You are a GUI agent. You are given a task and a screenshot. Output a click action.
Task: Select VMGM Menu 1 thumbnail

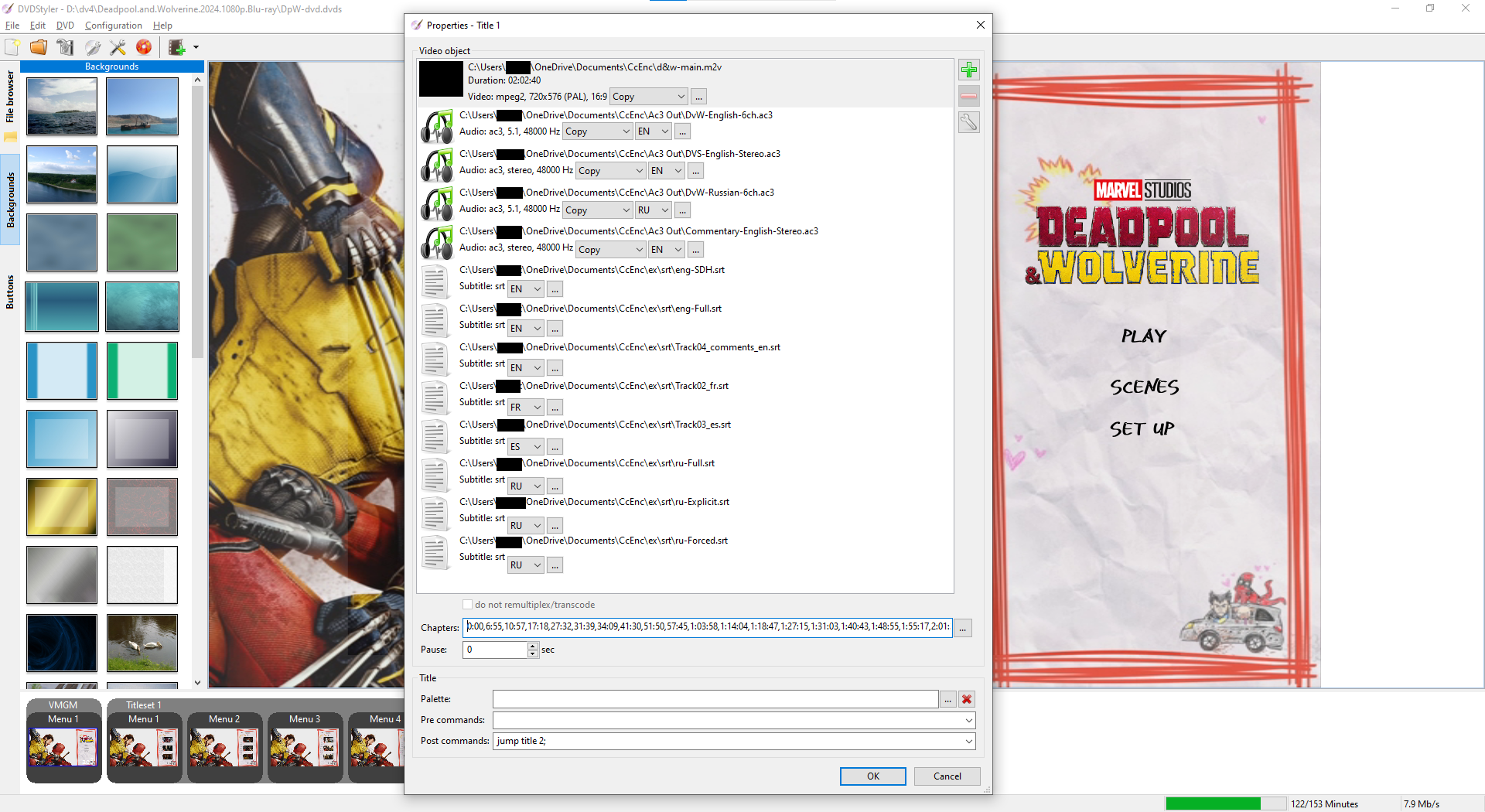click(63, 747)
